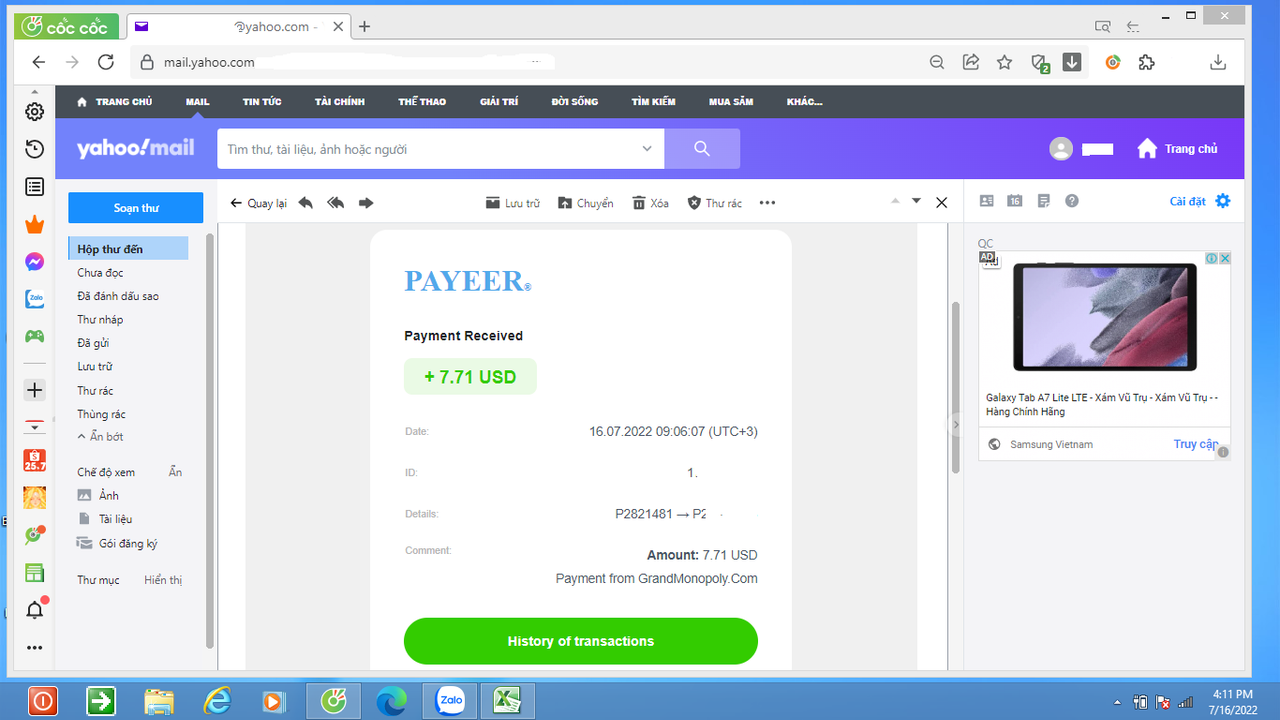Open browser extensions puzzle icon
This screenshot has width=1280, height=720.
pyautogui.click(x=1147, y=62)
